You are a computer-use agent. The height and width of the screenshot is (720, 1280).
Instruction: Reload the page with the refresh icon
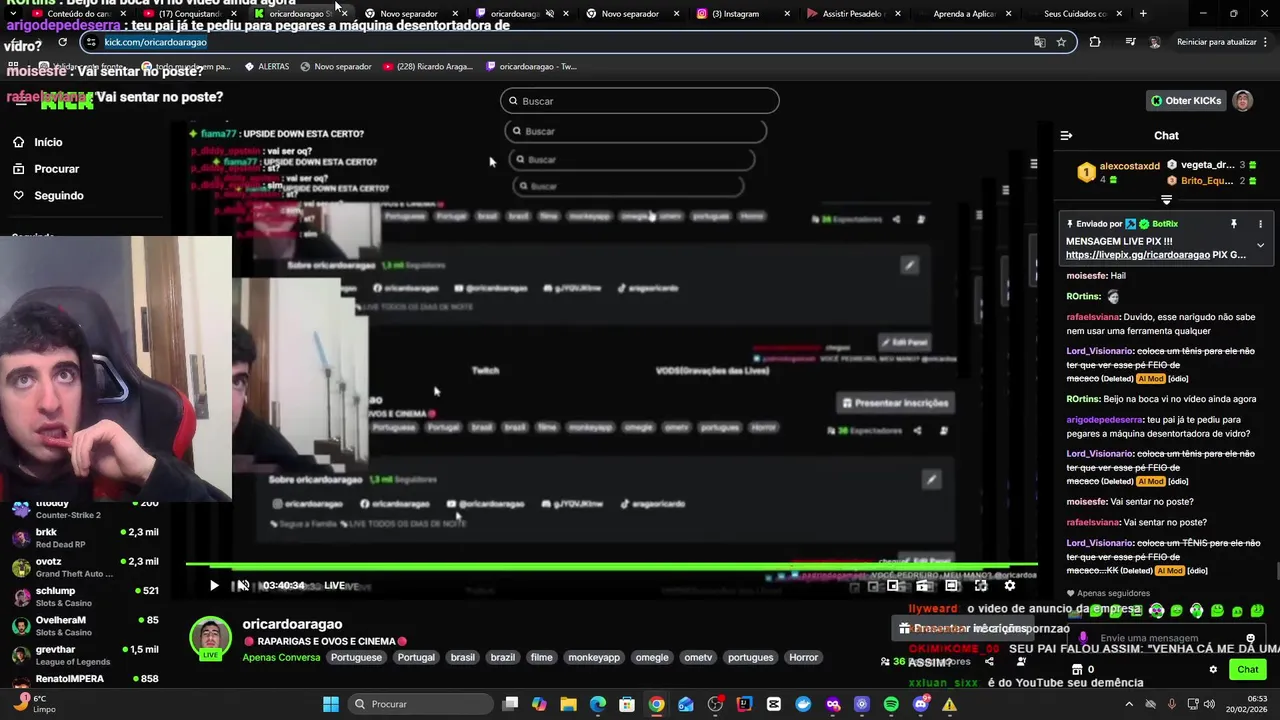point(62,42)
